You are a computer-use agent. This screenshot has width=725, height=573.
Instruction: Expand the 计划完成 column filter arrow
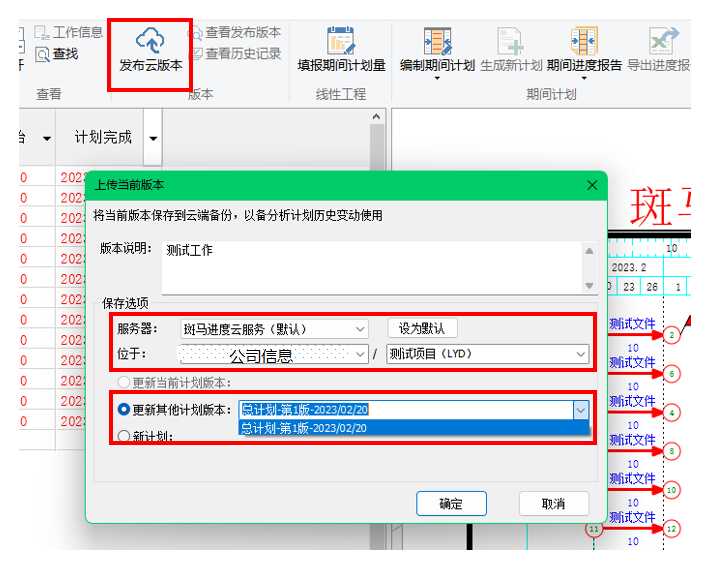pyautogui.click(x=153, y=138)
